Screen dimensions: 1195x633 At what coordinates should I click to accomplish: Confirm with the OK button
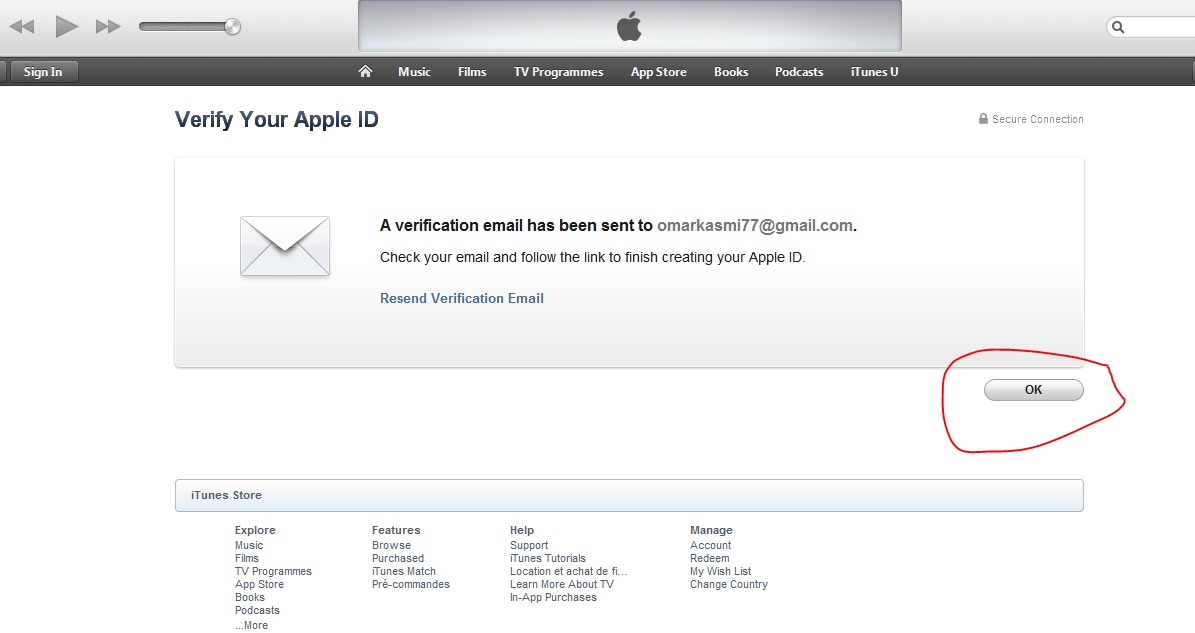pyautogui.click(x=1033, y=390)
